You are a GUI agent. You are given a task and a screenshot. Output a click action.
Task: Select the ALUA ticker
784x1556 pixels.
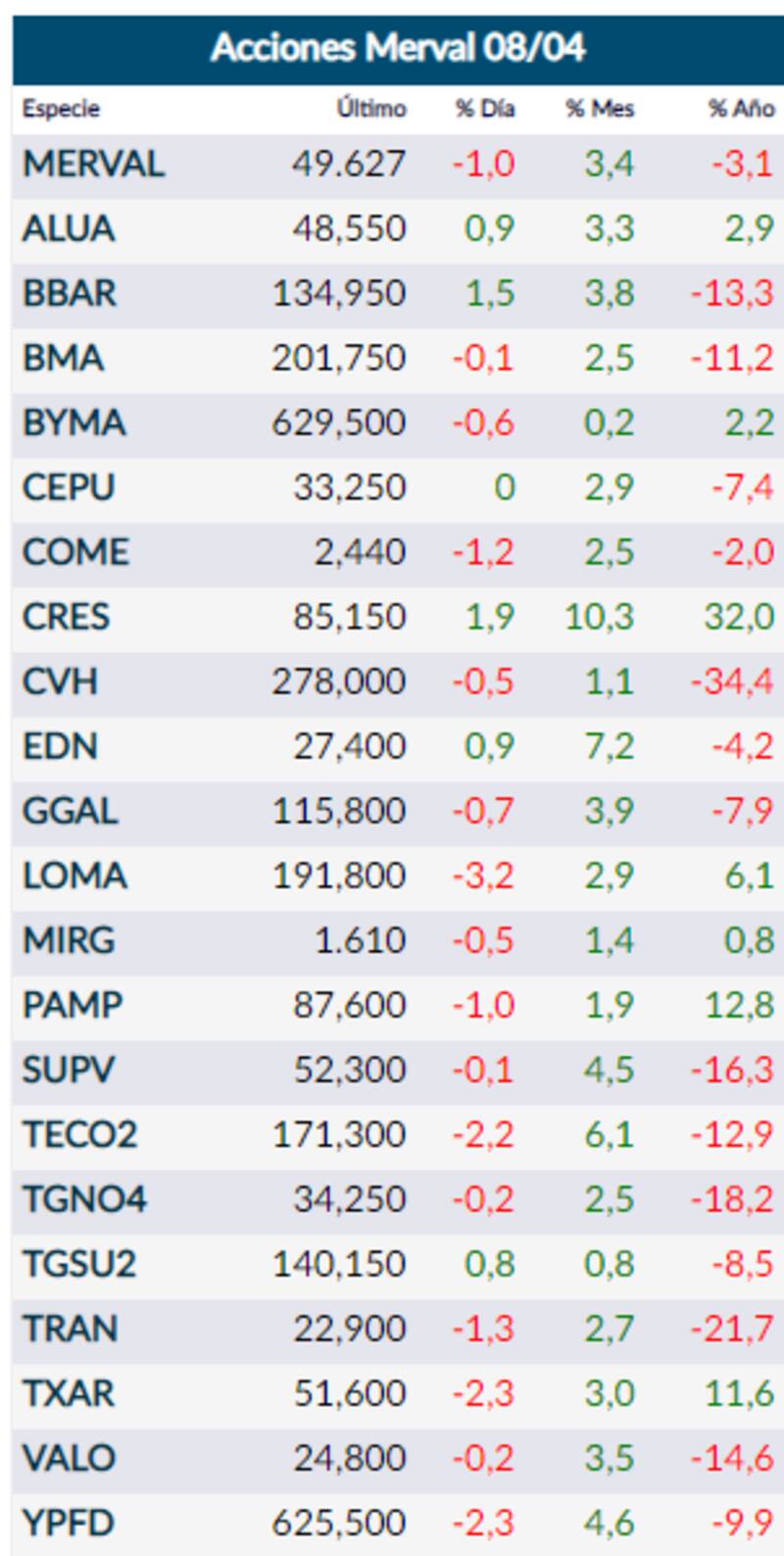pos(69,228)
